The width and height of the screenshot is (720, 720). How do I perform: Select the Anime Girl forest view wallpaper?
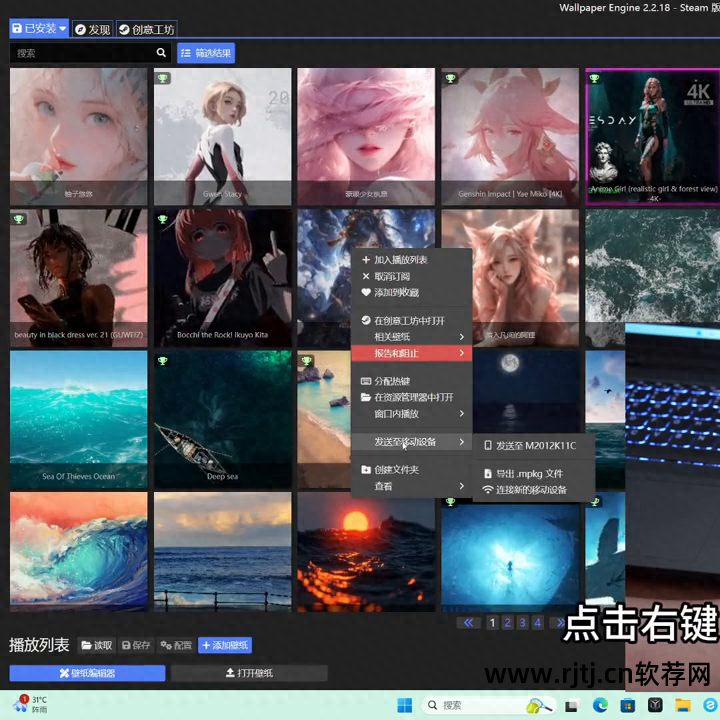pyautogui.click(x=652, y=136)
